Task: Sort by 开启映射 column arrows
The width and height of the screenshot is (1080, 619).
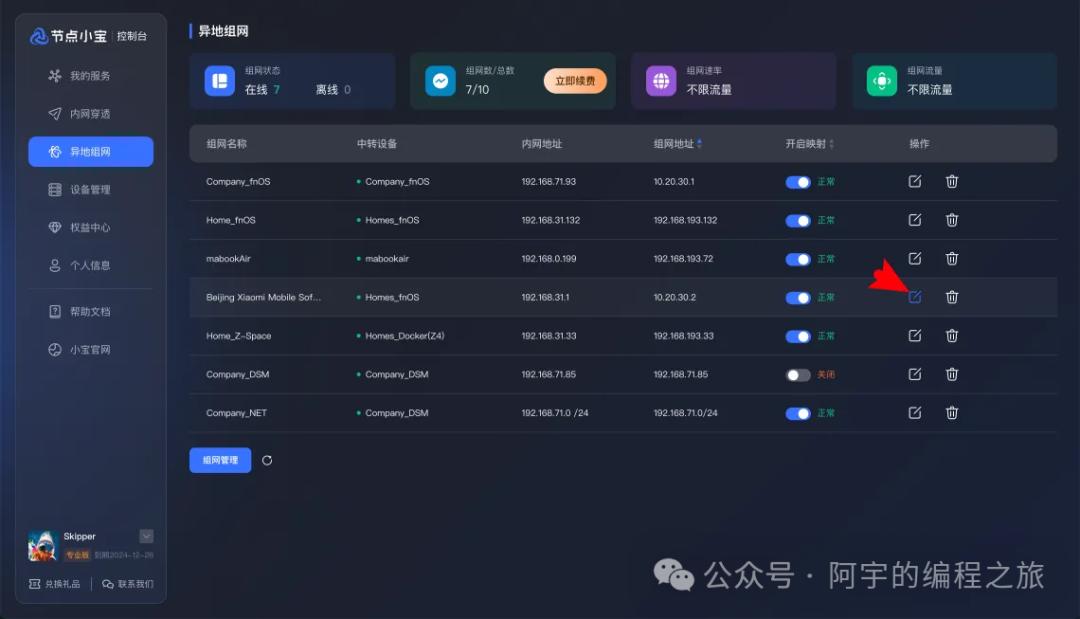Action: pyautogui.click(x=831, y=144)
